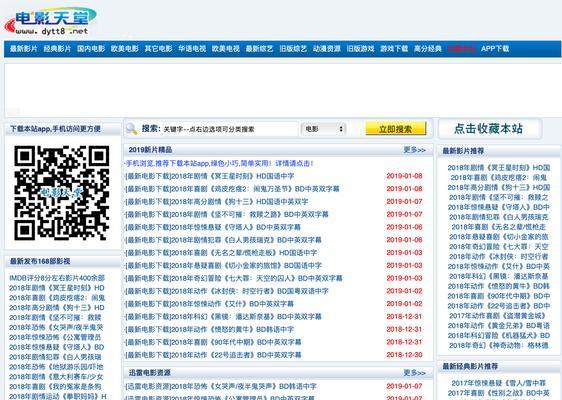Viewport: 562px width, 400px height.
Task: Click 最新发布168部影视 section header
Action: click(40, 261)
